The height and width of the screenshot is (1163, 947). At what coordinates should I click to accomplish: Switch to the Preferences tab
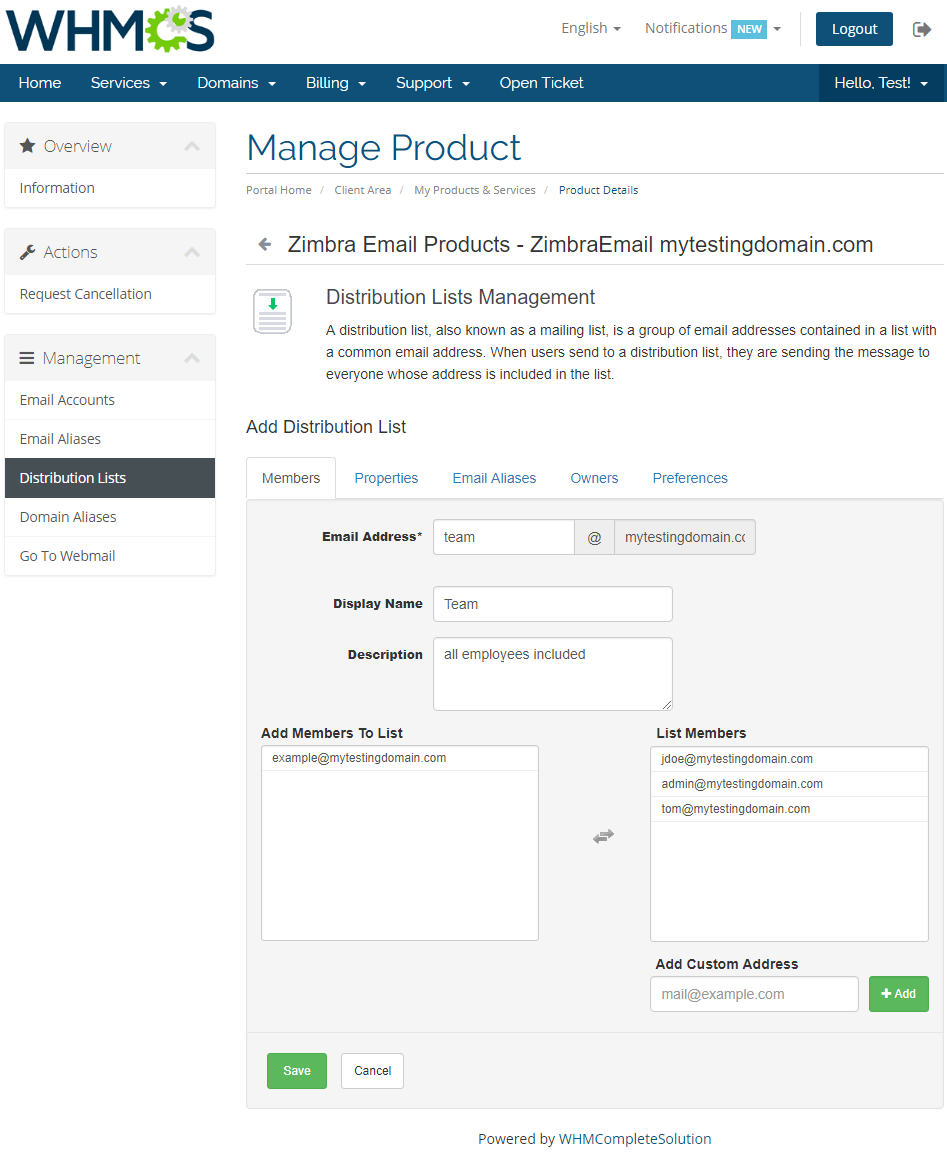tap(690, 478)
